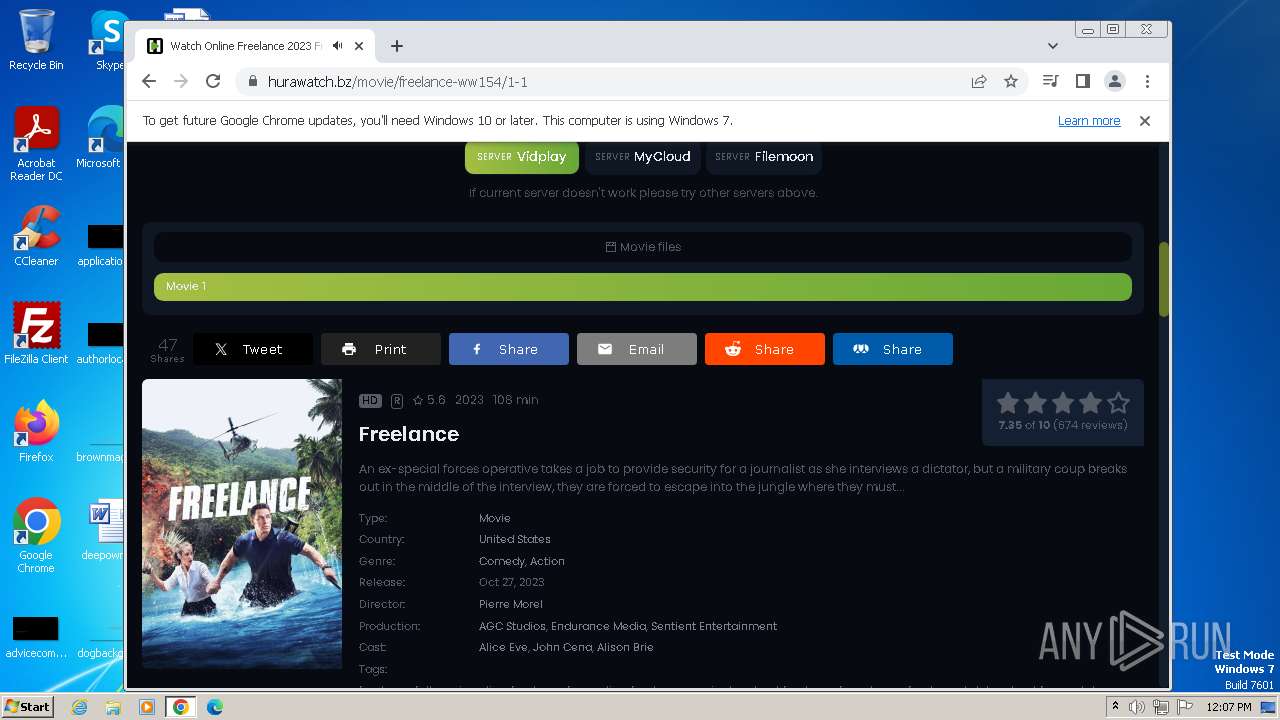1280x720 pixels.
Task: Click the page vertical scrollbar thumb
Action: [x=1164, y=280]
